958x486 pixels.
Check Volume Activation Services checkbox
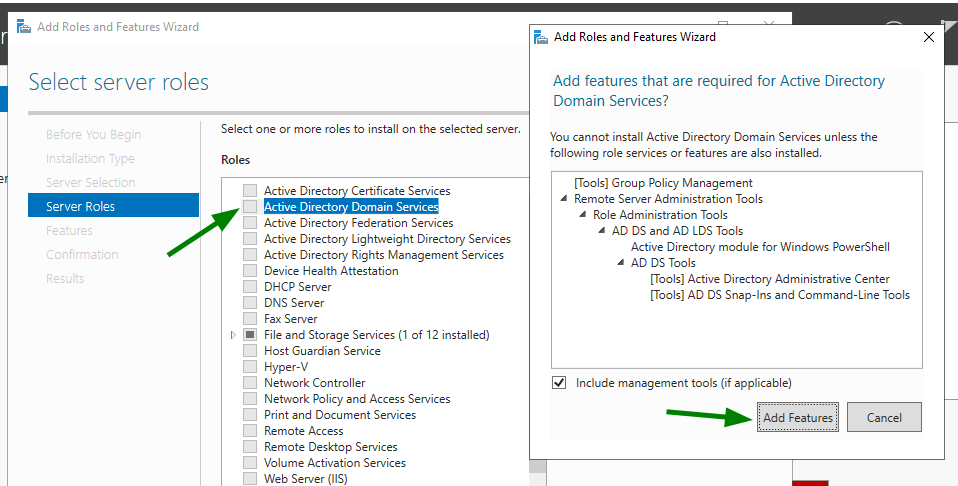tap(250, 463)
